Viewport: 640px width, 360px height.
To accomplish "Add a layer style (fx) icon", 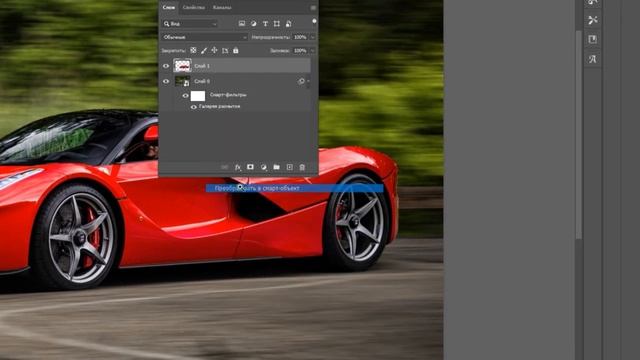I will point(238,167).
